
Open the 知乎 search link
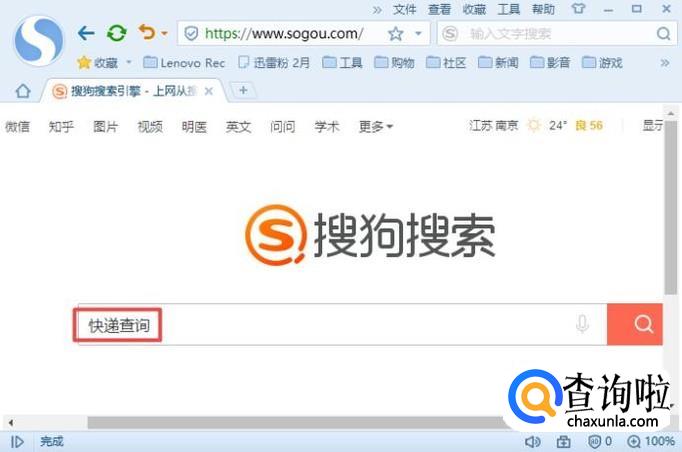pyautogui.click(x=61, y=127)
